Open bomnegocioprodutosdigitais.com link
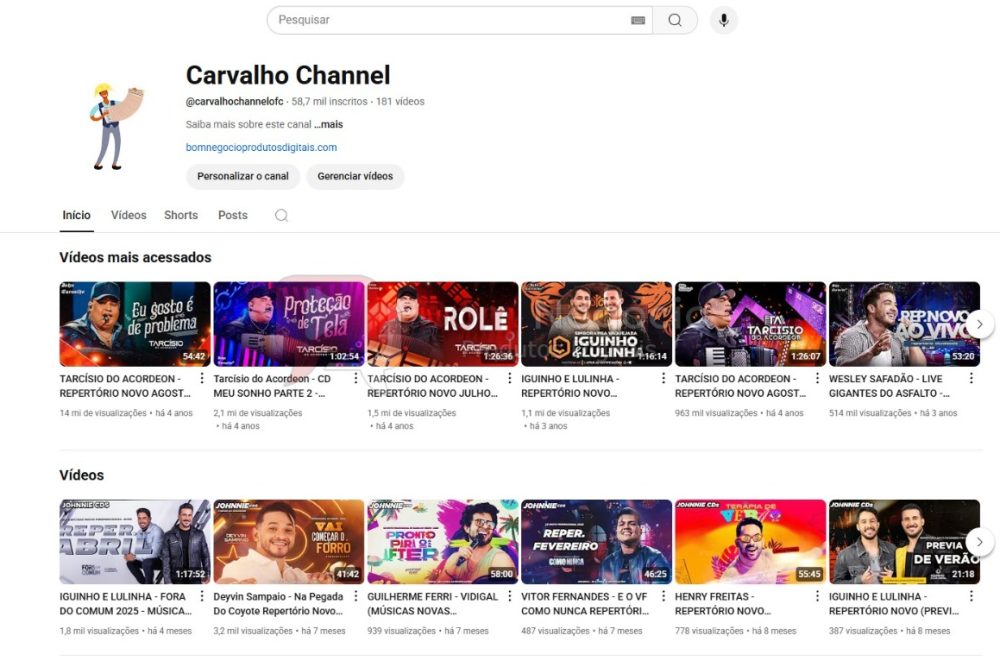The width and height of the screenshot is (1000, 667). click(x=261, y=147)
